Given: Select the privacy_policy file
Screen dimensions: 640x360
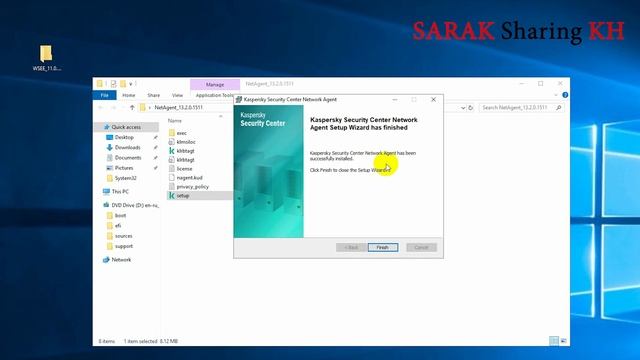Looking at the screenshot, I should 192,187.
